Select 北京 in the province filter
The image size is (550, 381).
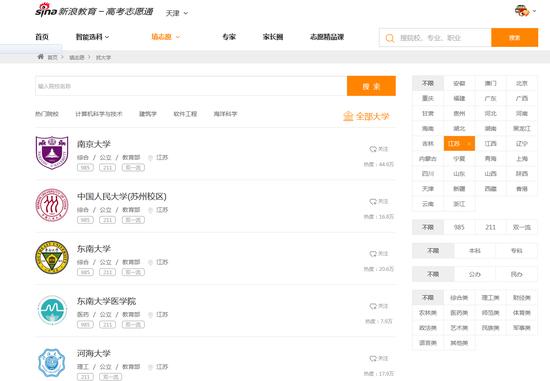pyautogui.click(x=522, y=83)
